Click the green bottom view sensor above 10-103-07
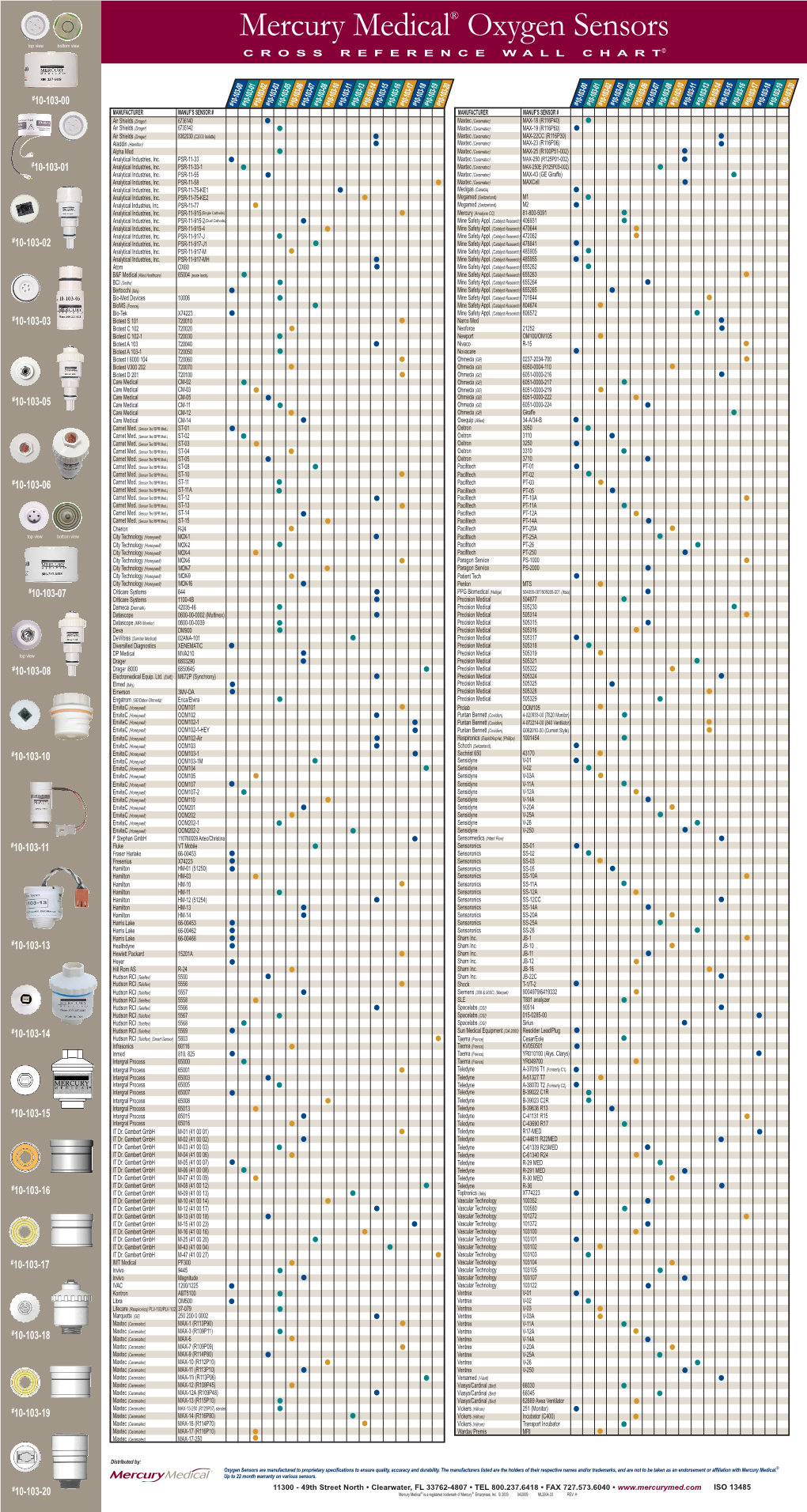This screenshot has height=1512, width=807. pos(68,517)
